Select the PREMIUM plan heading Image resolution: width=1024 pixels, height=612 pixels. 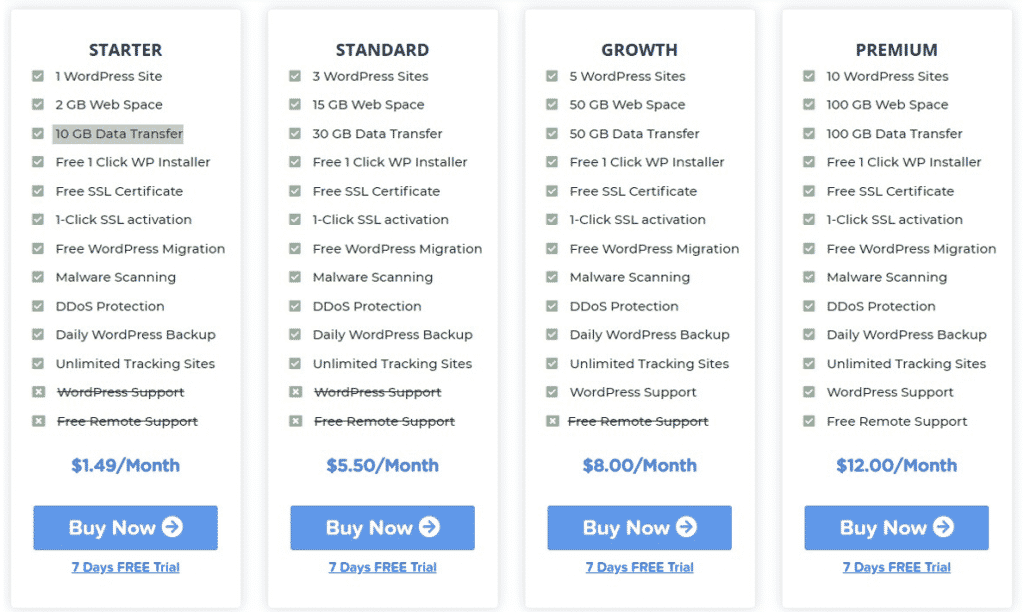click(896, 49)
